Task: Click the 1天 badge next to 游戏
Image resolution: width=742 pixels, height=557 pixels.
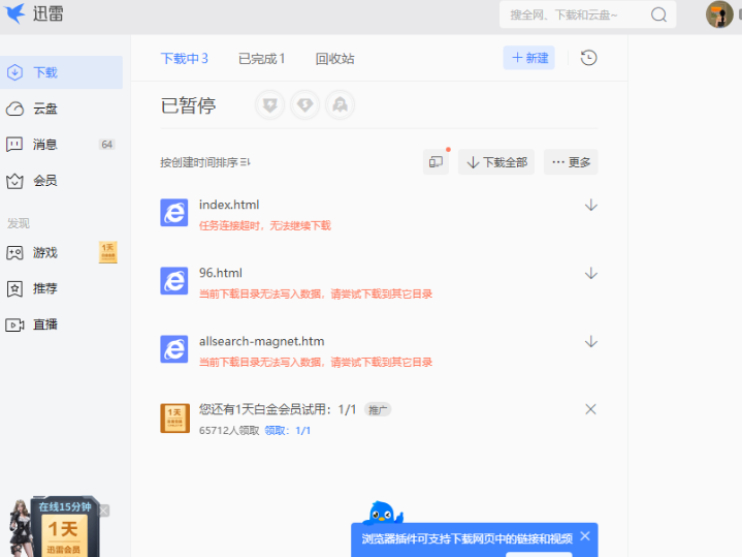Action: coord(108,252)
